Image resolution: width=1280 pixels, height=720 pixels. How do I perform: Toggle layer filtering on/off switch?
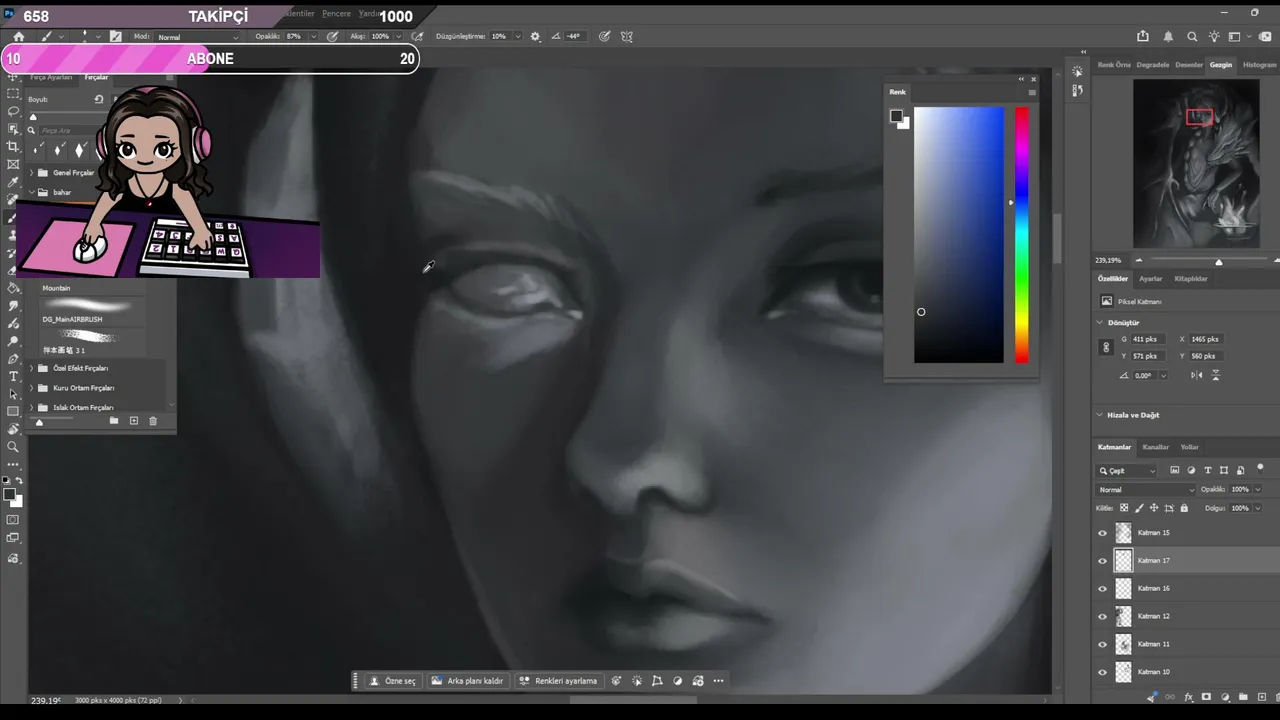[1260, 468]
